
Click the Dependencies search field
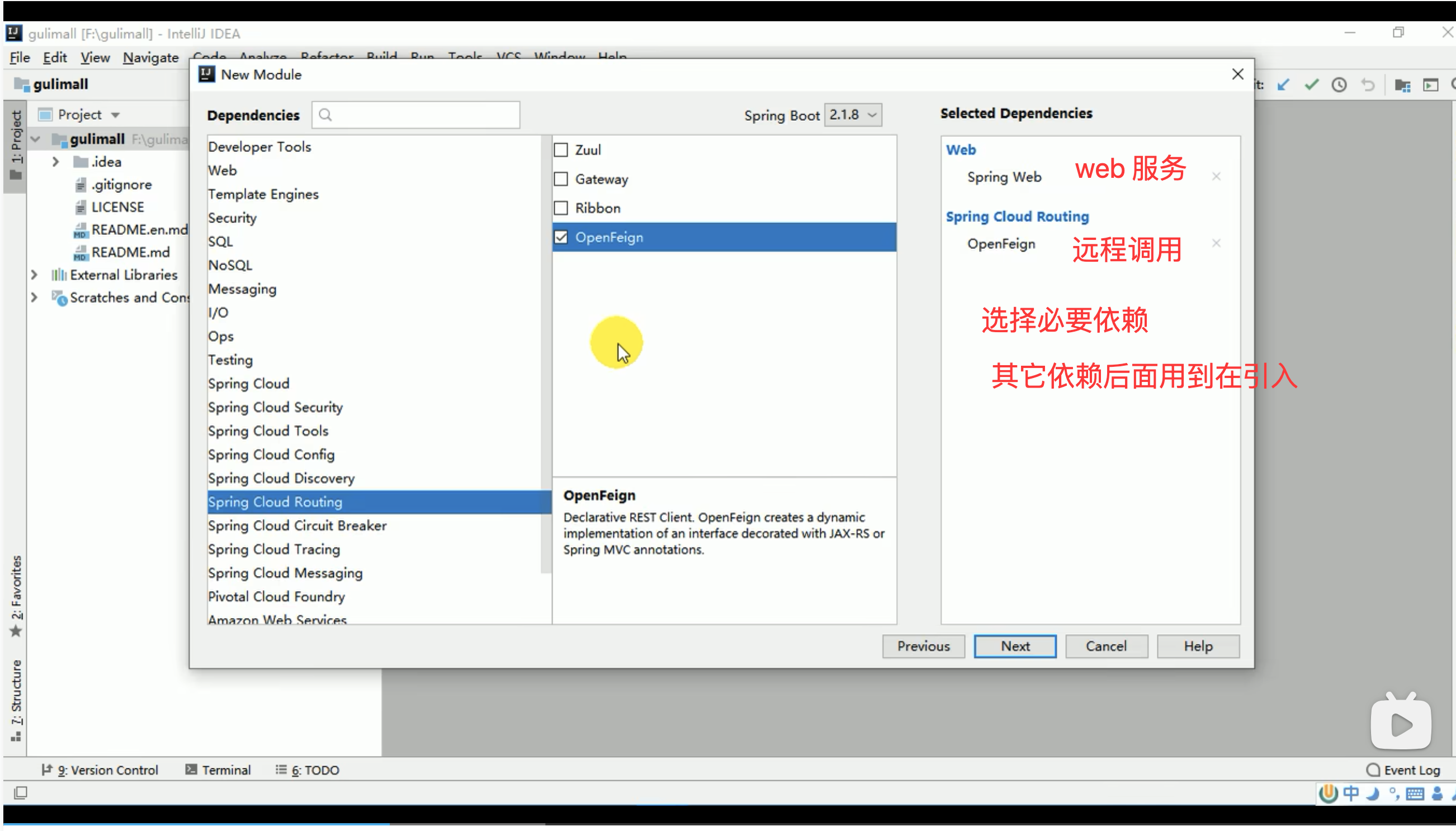(422, 115)
